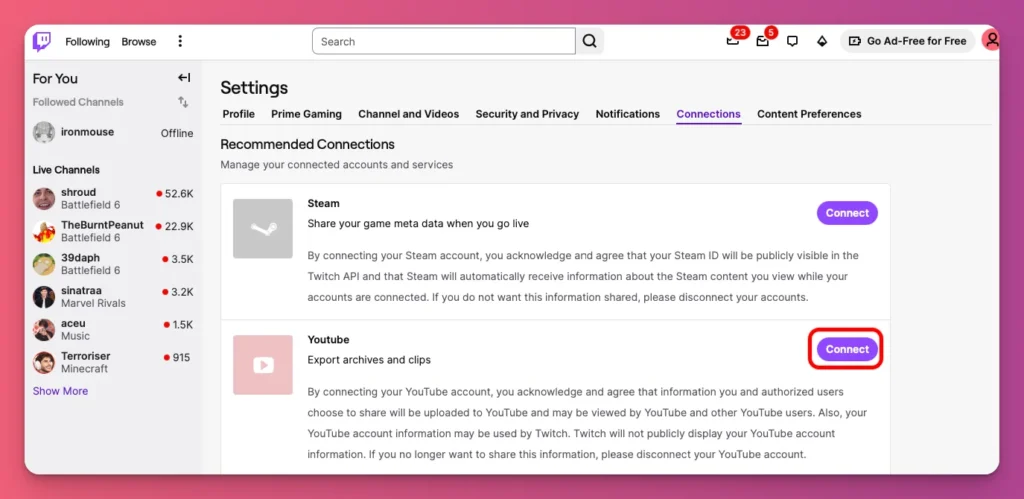Focus the Search input field

click(444, 41)
